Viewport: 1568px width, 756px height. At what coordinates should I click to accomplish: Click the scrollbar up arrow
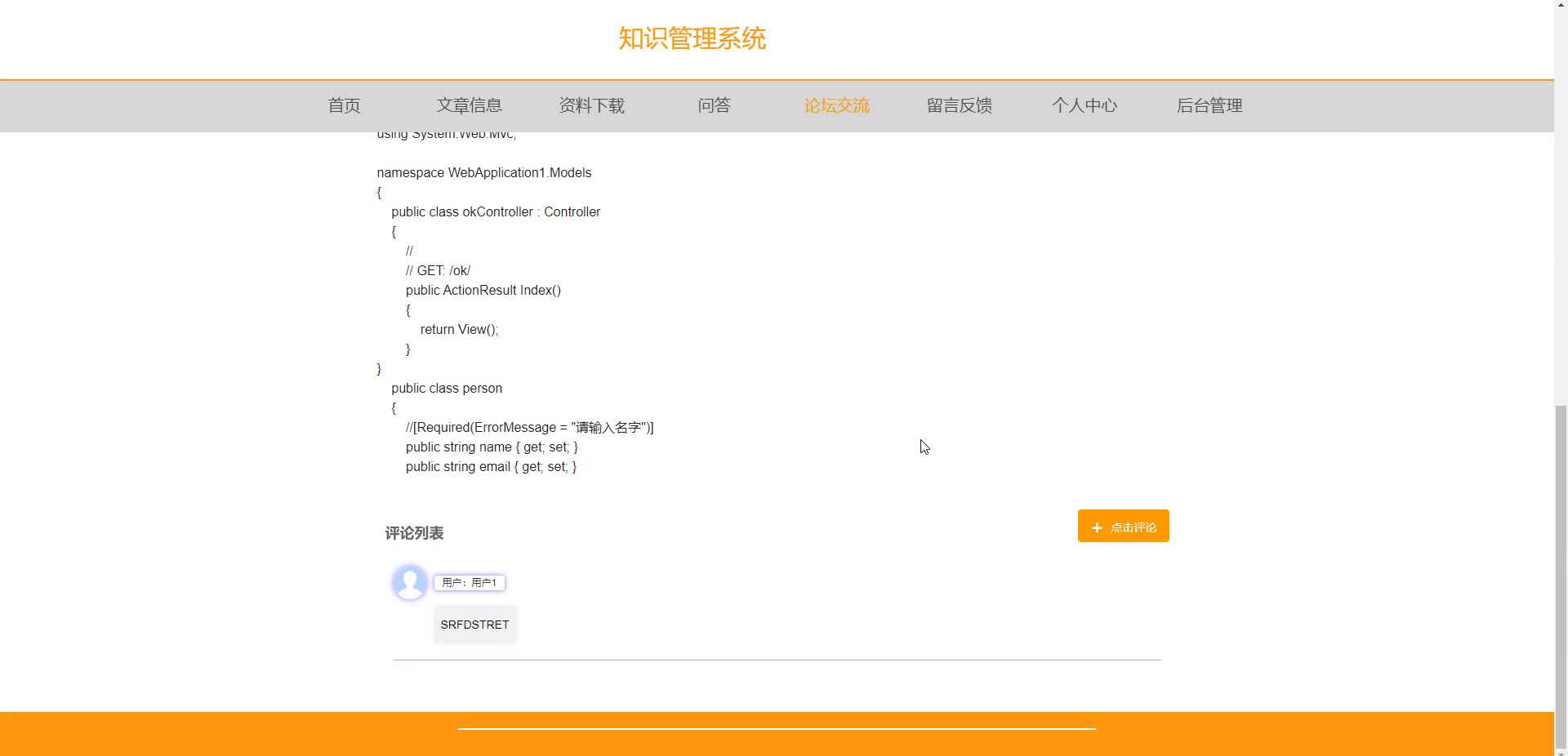point(1561,7)
